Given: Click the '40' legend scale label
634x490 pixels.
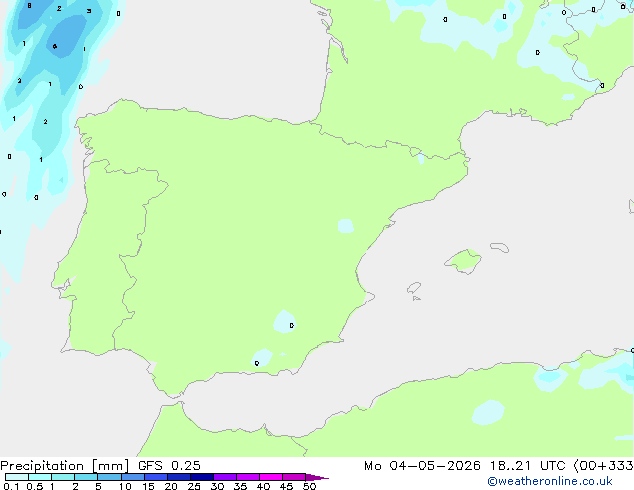Looking at the screenshot, I should coord(263,486).
